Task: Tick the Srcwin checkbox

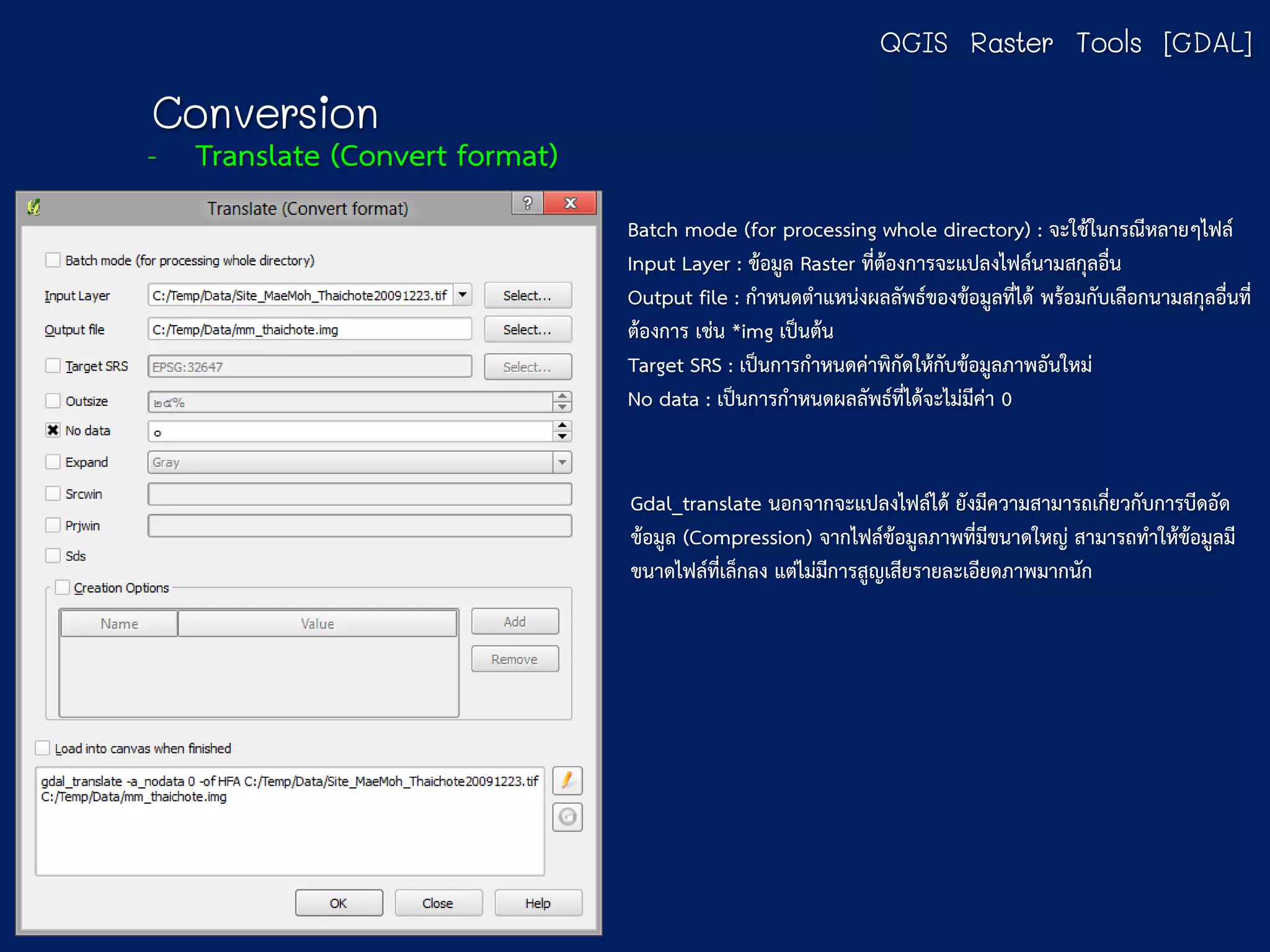Action: click(53, 493)
